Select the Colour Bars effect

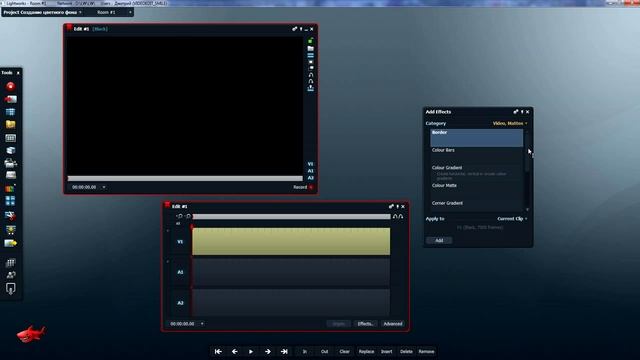coord(476,156)
